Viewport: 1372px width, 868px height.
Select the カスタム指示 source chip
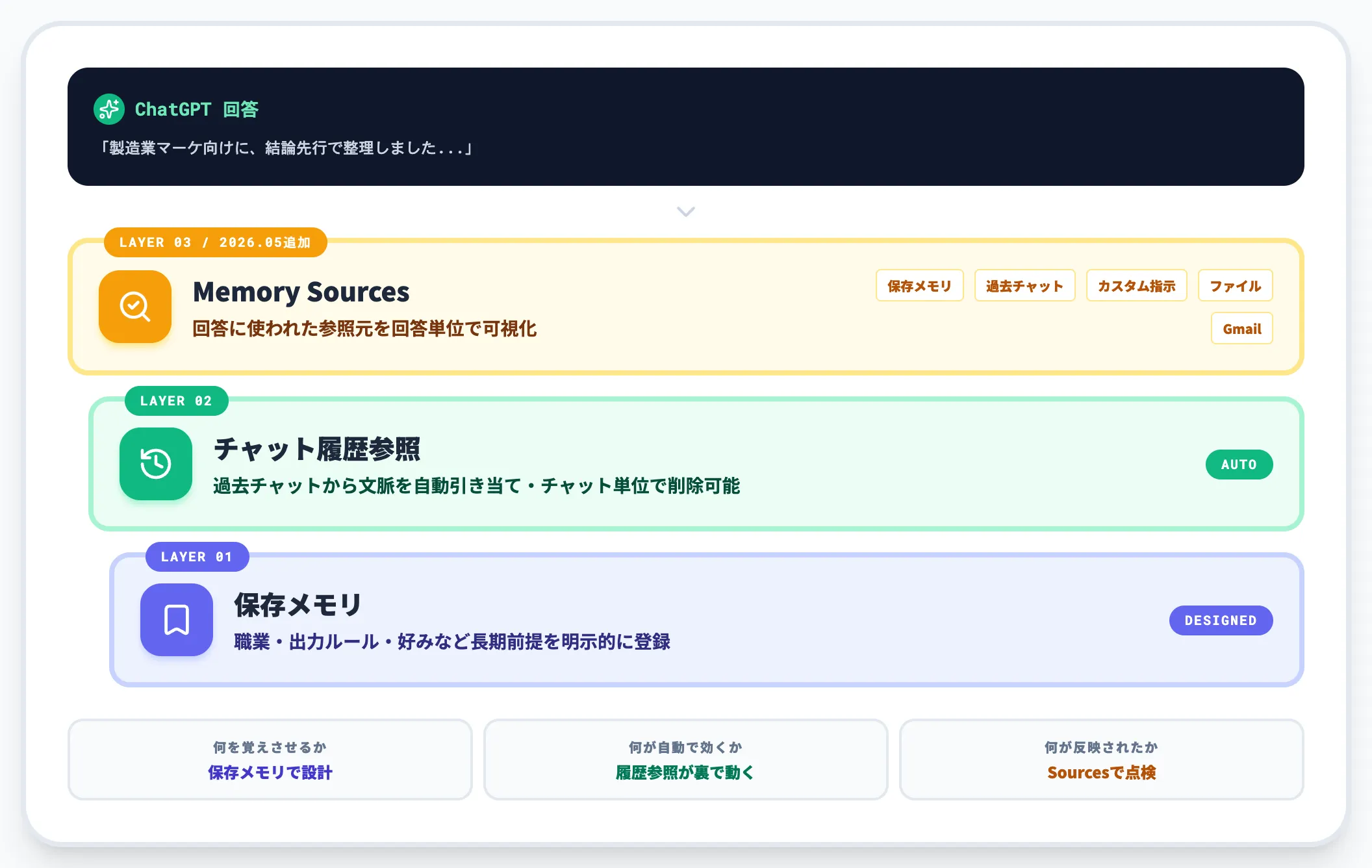1136,286
